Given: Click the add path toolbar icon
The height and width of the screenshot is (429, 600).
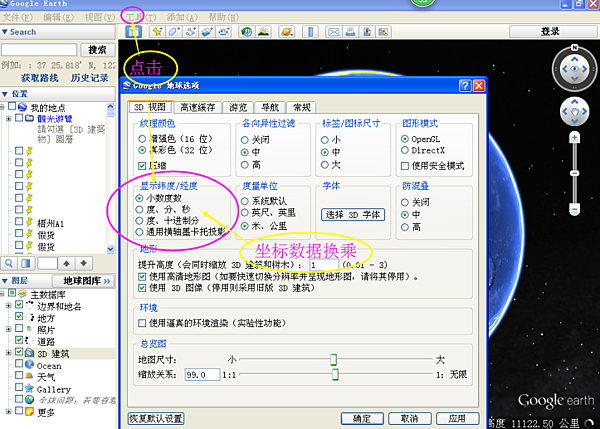Looking at the screenshot, I should 191,32.
